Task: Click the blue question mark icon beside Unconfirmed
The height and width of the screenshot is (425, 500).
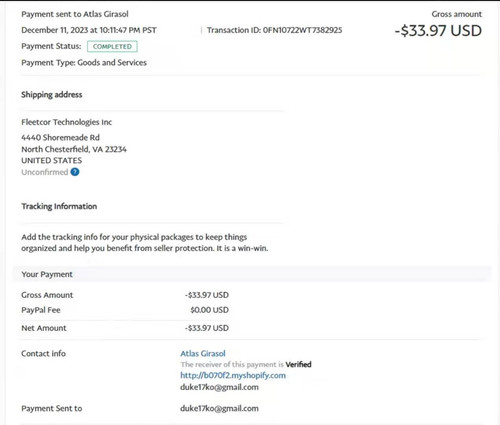Action: click(x=75, y=172)
